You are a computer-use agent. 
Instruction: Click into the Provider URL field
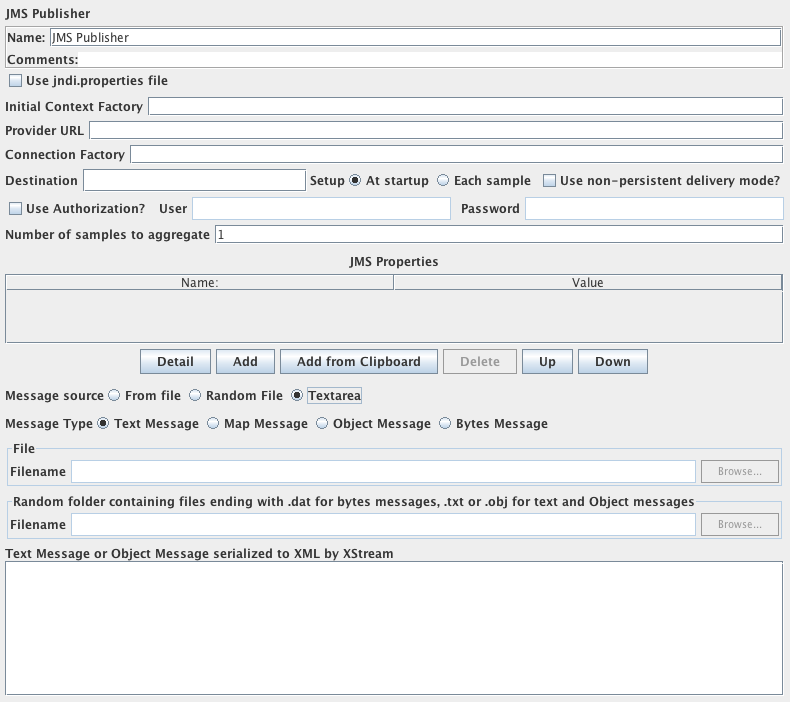click(x=435, y=131)
